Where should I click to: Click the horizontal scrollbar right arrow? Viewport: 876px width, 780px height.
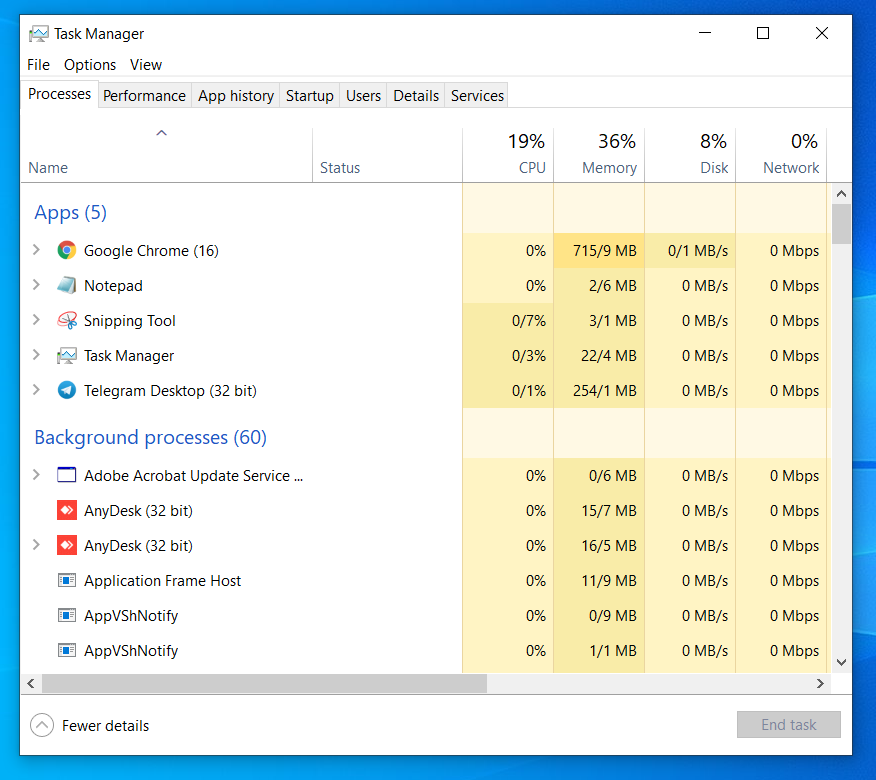tap(821, 684)
